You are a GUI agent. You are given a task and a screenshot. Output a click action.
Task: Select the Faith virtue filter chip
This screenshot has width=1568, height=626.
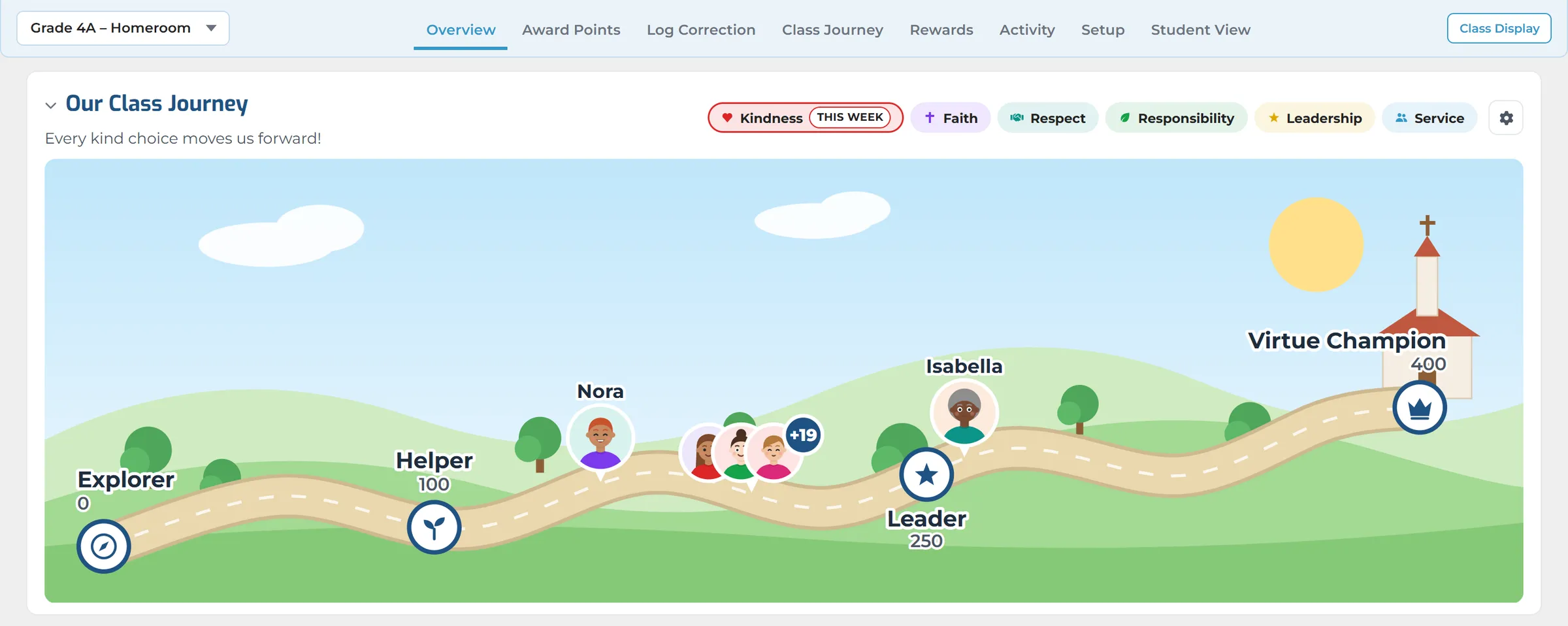tap(951, 118)
